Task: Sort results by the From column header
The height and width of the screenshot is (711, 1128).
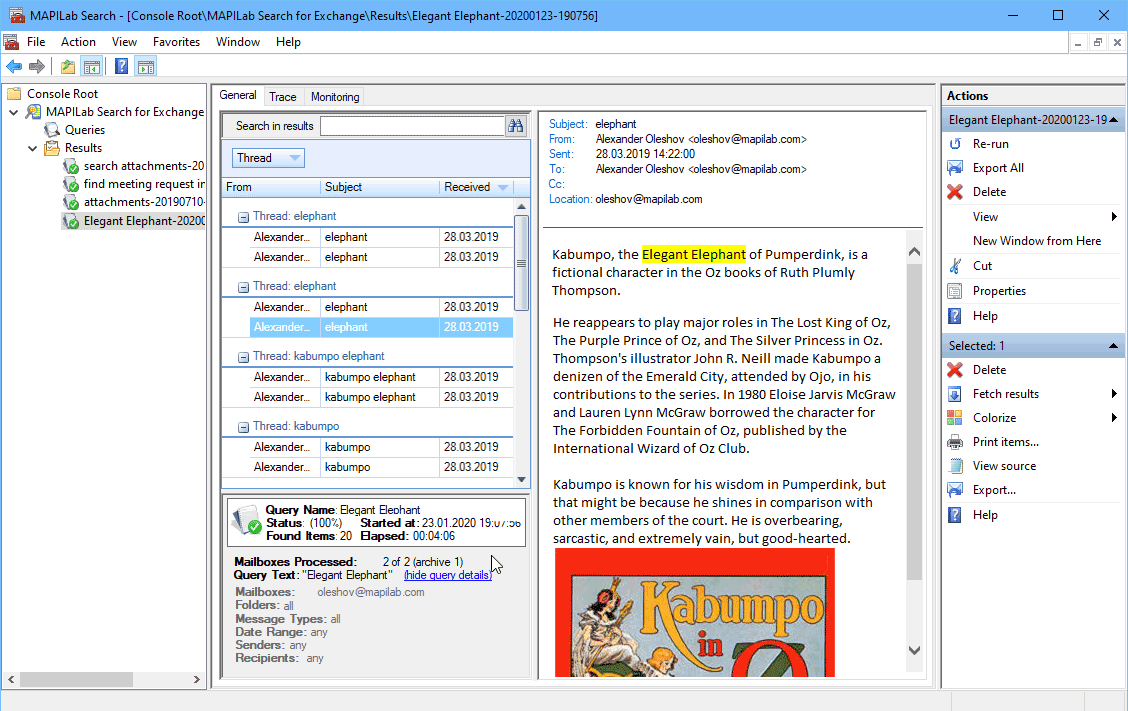Action: click(271, 187)
